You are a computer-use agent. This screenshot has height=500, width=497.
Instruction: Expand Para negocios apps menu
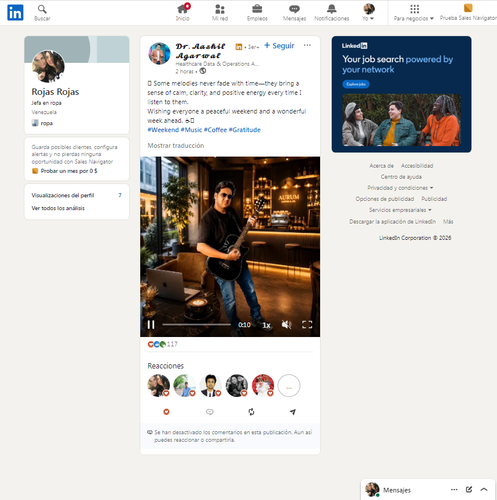click(x=414, y=13)
